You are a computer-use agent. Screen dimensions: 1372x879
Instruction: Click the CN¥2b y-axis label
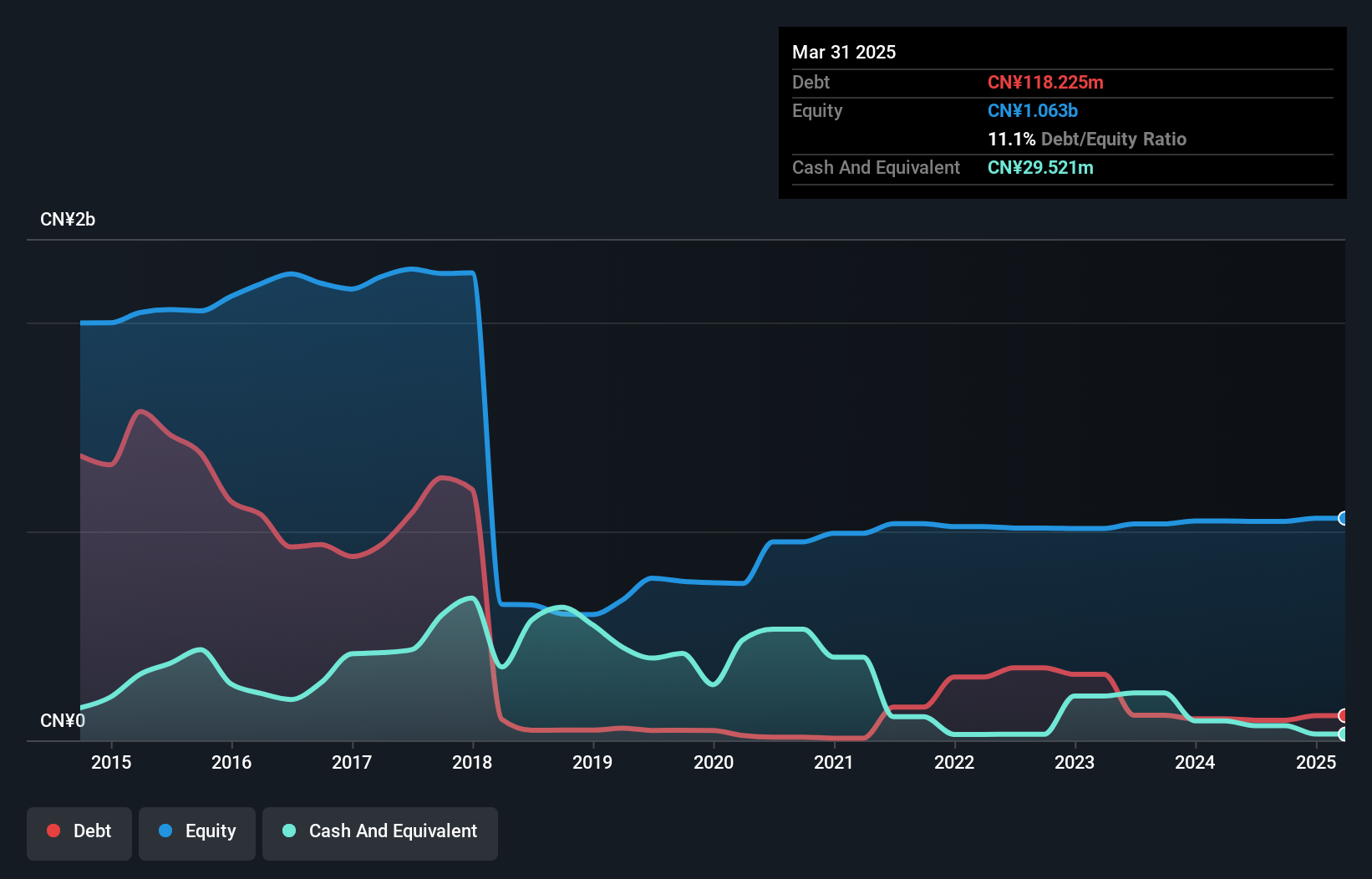click(68, 220)
